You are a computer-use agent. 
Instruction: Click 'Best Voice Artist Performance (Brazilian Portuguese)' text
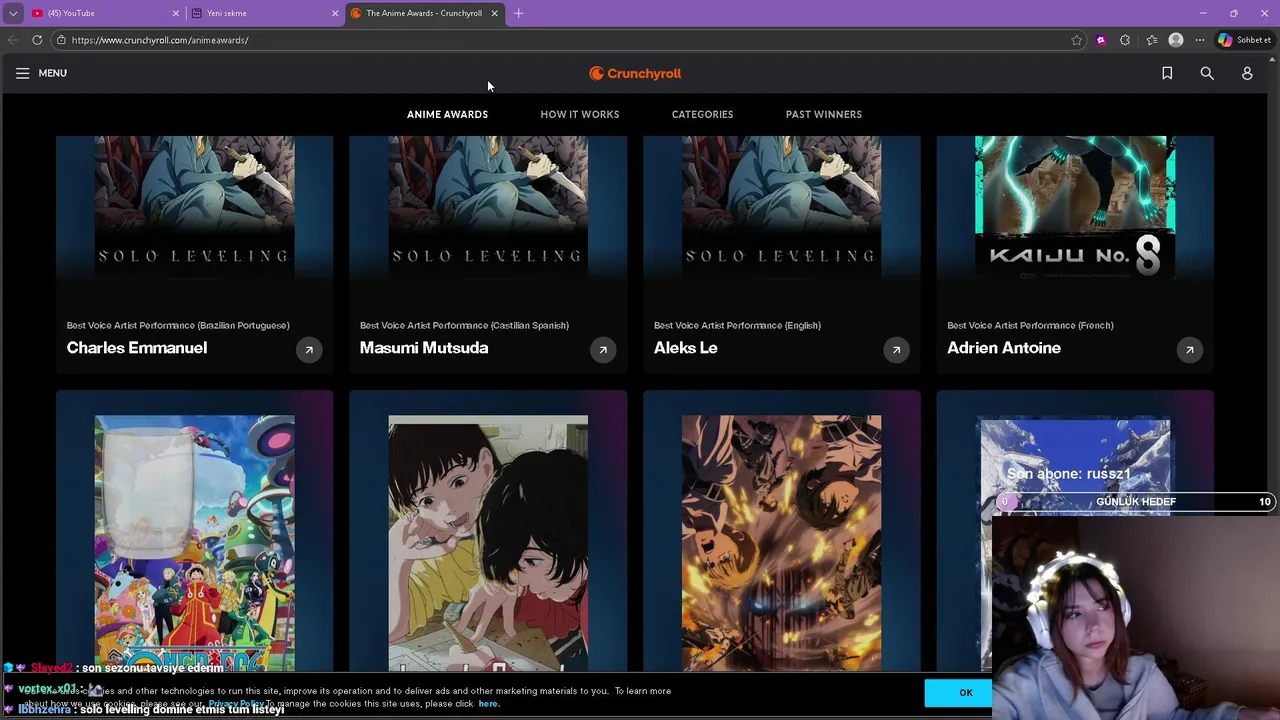pyautogui.click(x=178, y=325)
